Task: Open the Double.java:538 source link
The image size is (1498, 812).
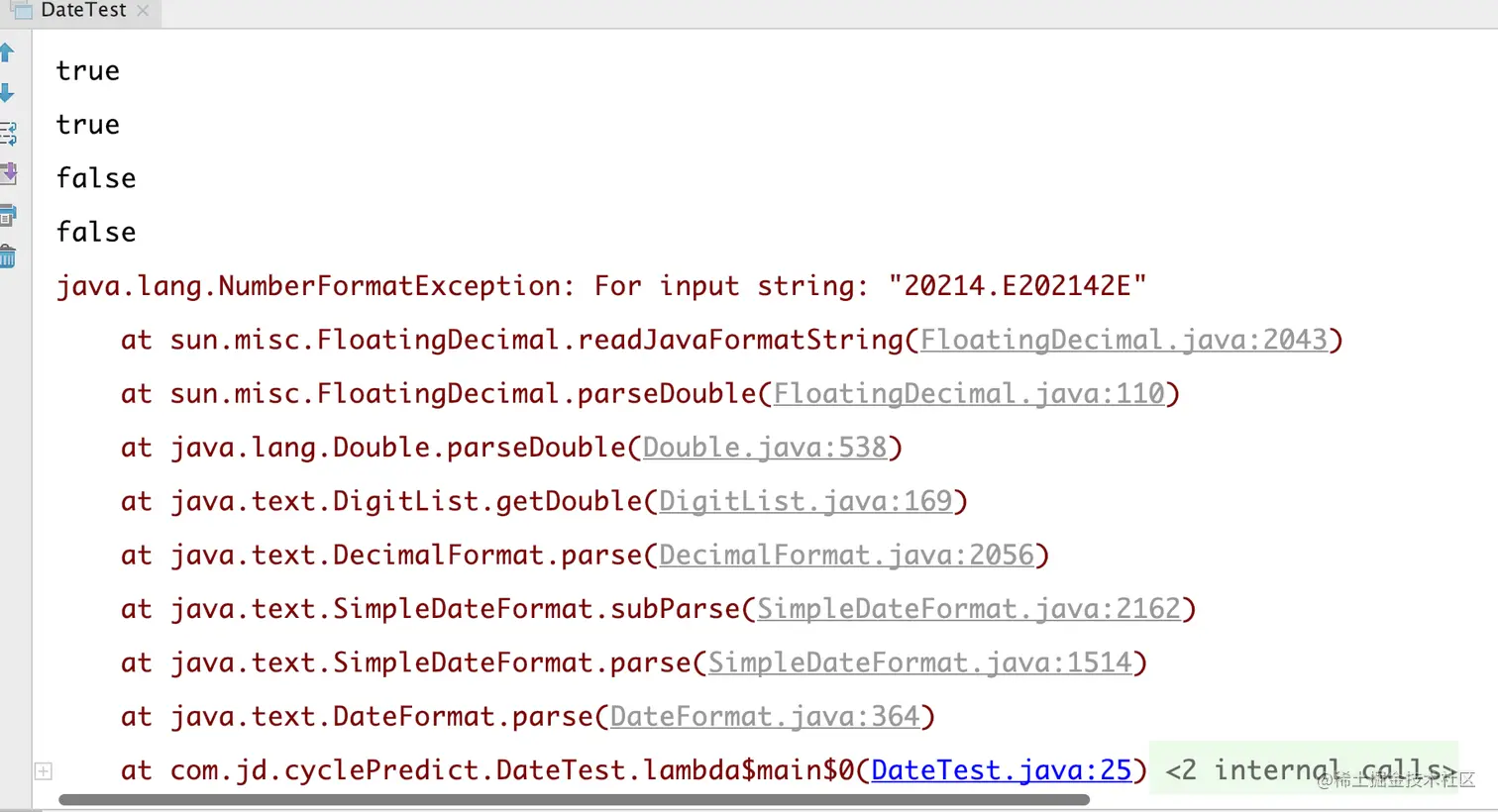Action: (x=765, y=447)
